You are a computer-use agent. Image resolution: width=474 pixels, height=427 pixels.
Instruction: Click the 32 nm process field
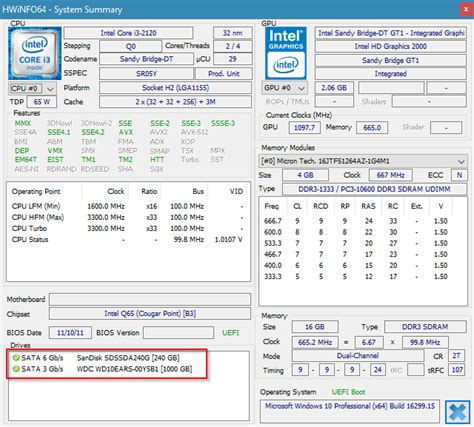[233, 33]
